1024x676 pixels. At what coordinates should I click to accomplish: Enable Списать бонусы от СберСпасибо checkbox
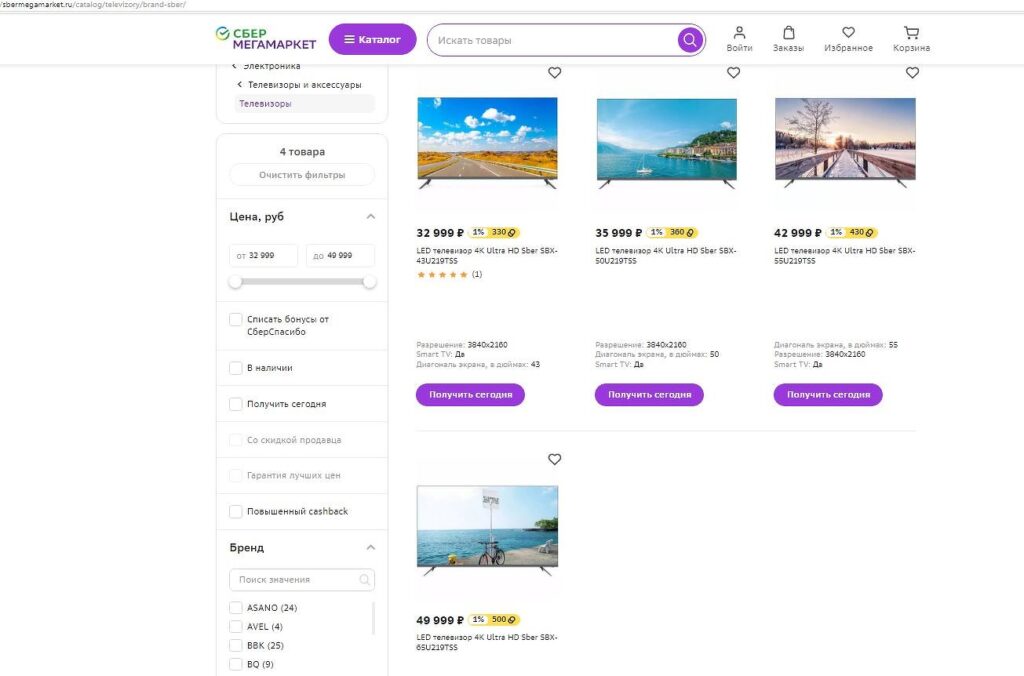pyautogui.click(x=236, y=319)
